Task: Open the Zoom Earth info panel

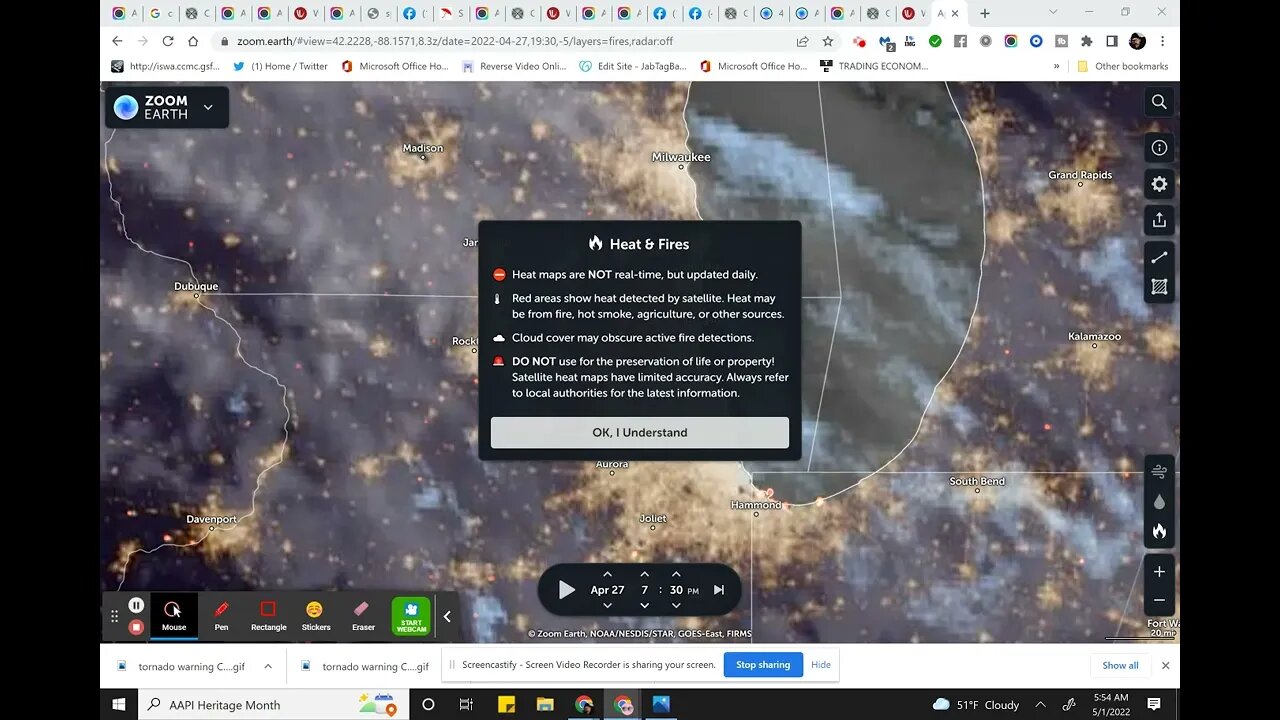Action: [1159, 148]
